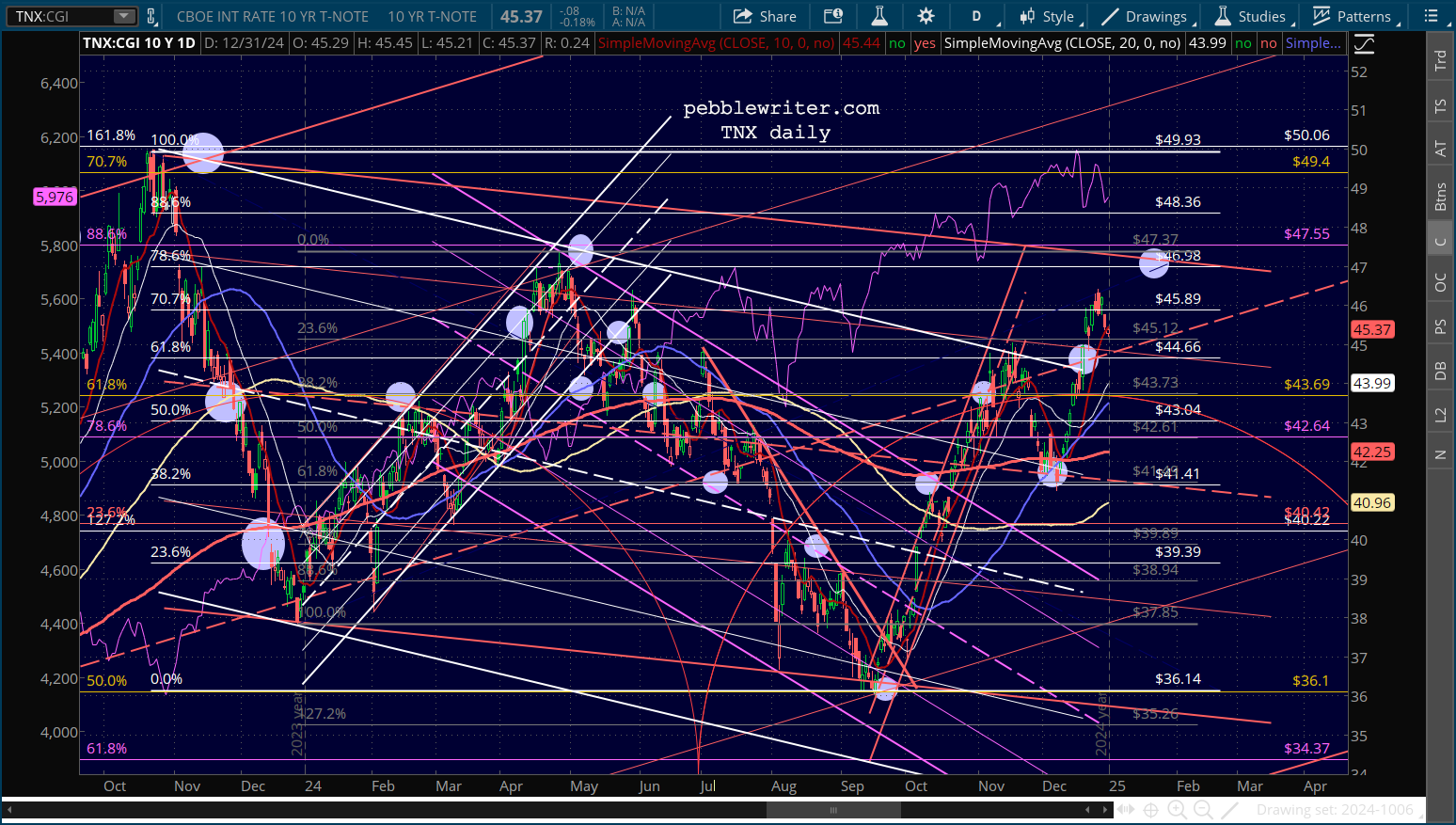
Task: Click the Share arrow icon
Action: (743, 16)
